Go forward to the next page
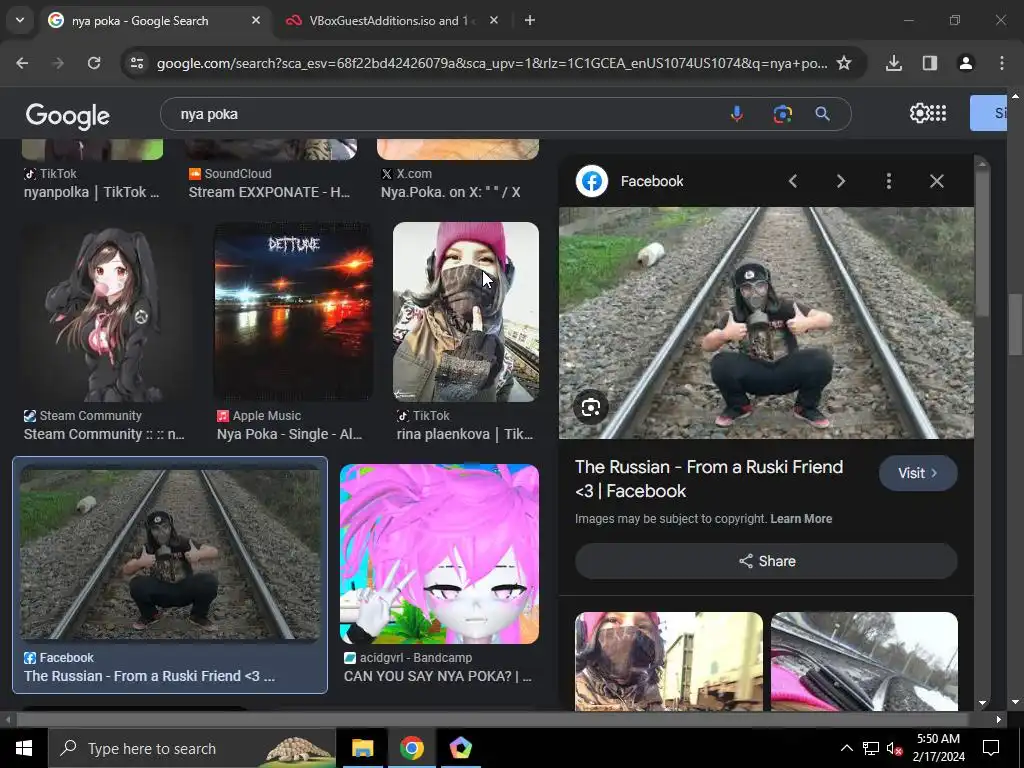The height and width of the screenshot is (768, 1024). [58, 63]
